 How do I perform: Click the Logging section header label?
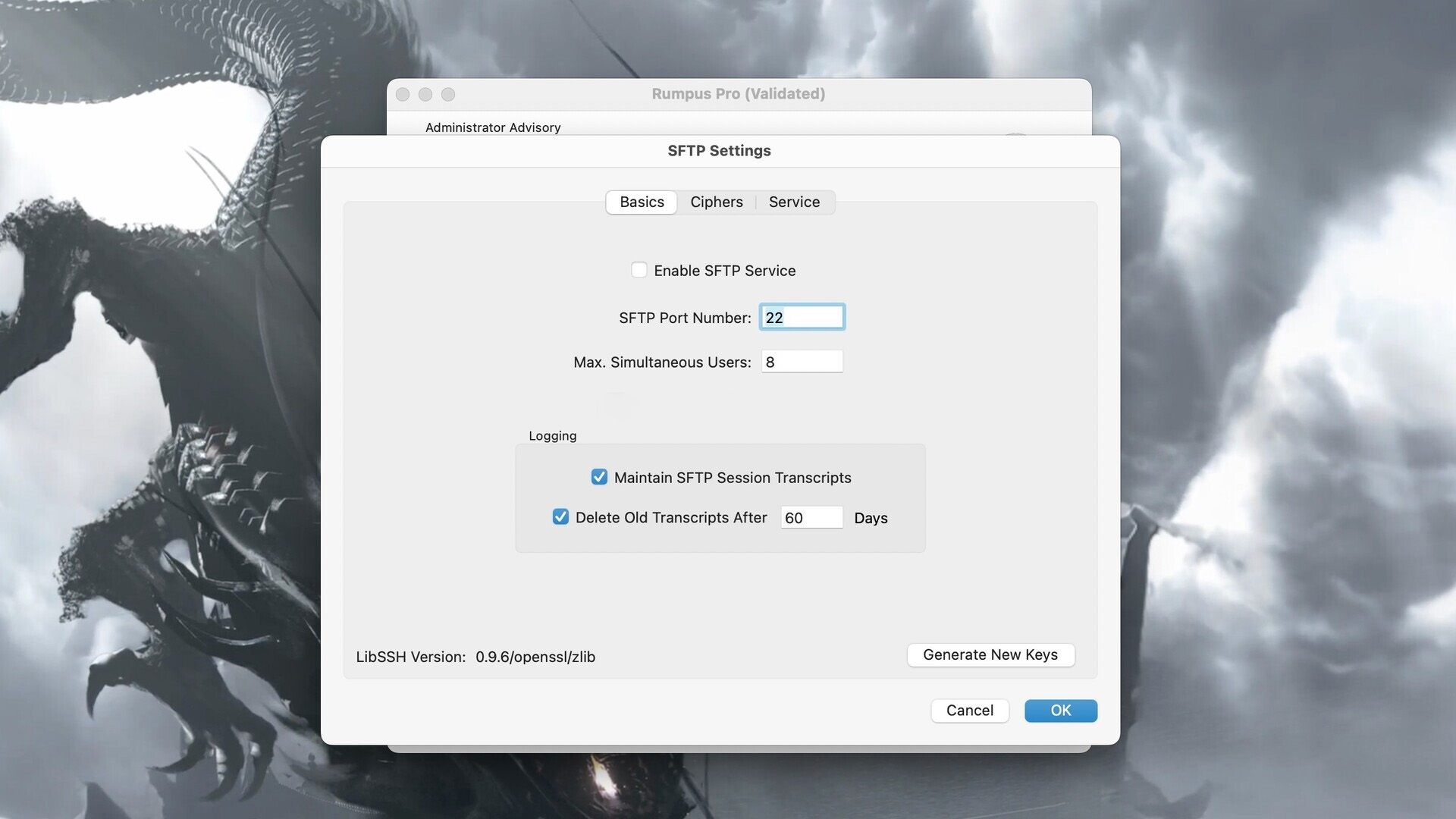coord(553,435)
